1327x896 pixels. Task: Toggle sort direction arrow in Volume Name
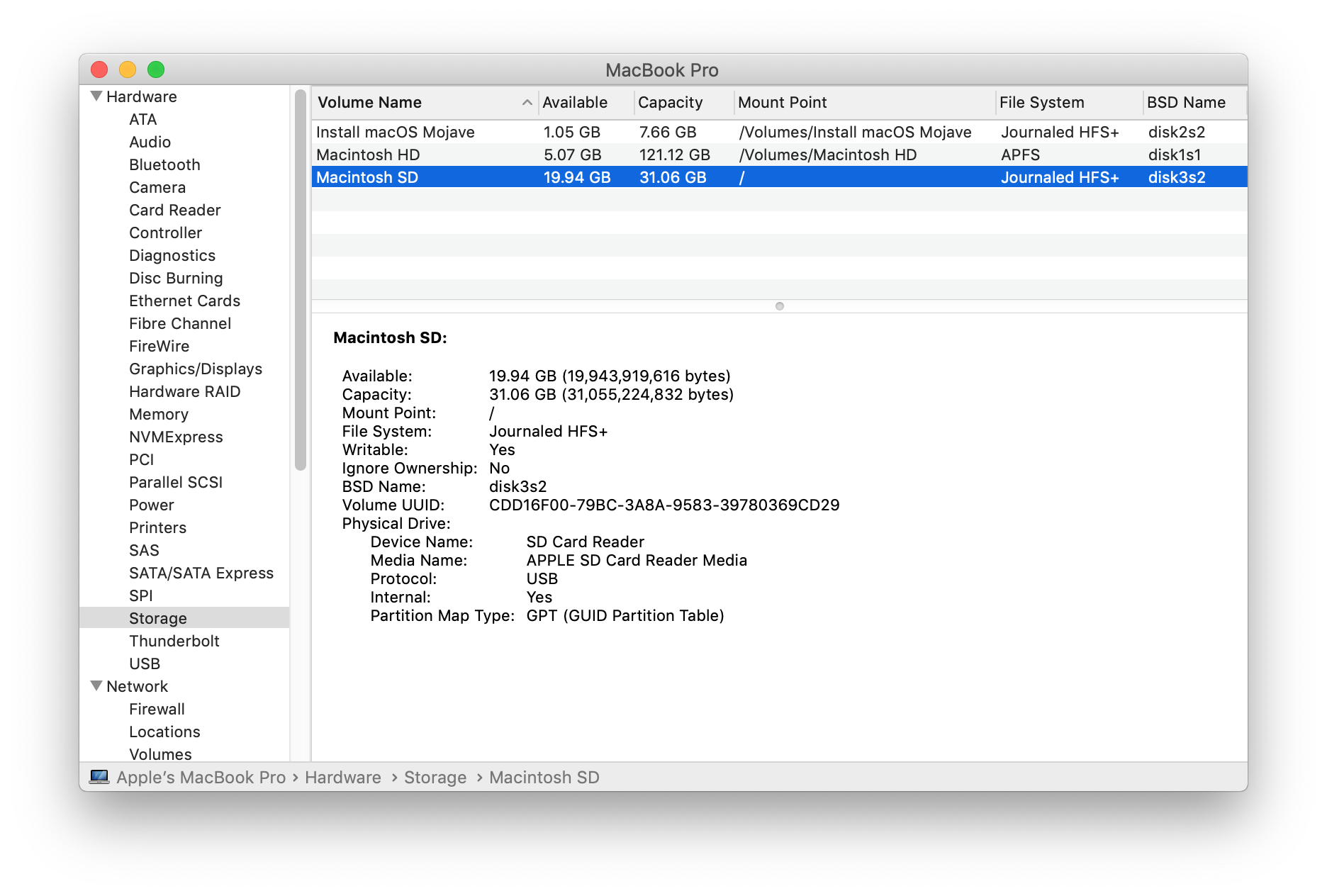click(x=527, y=102)
